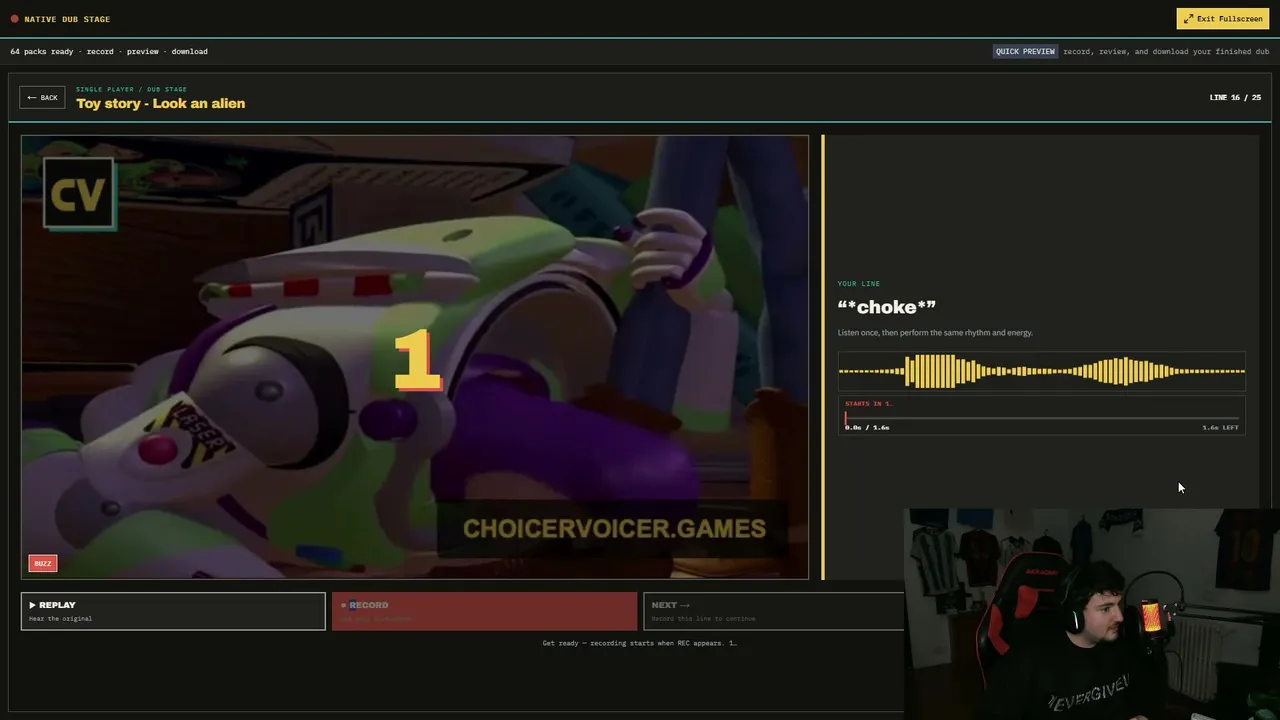This screenshot has width=1280, height=720.
Task: Click the "STARTS IN 1" countdown label
Action: 869,404
